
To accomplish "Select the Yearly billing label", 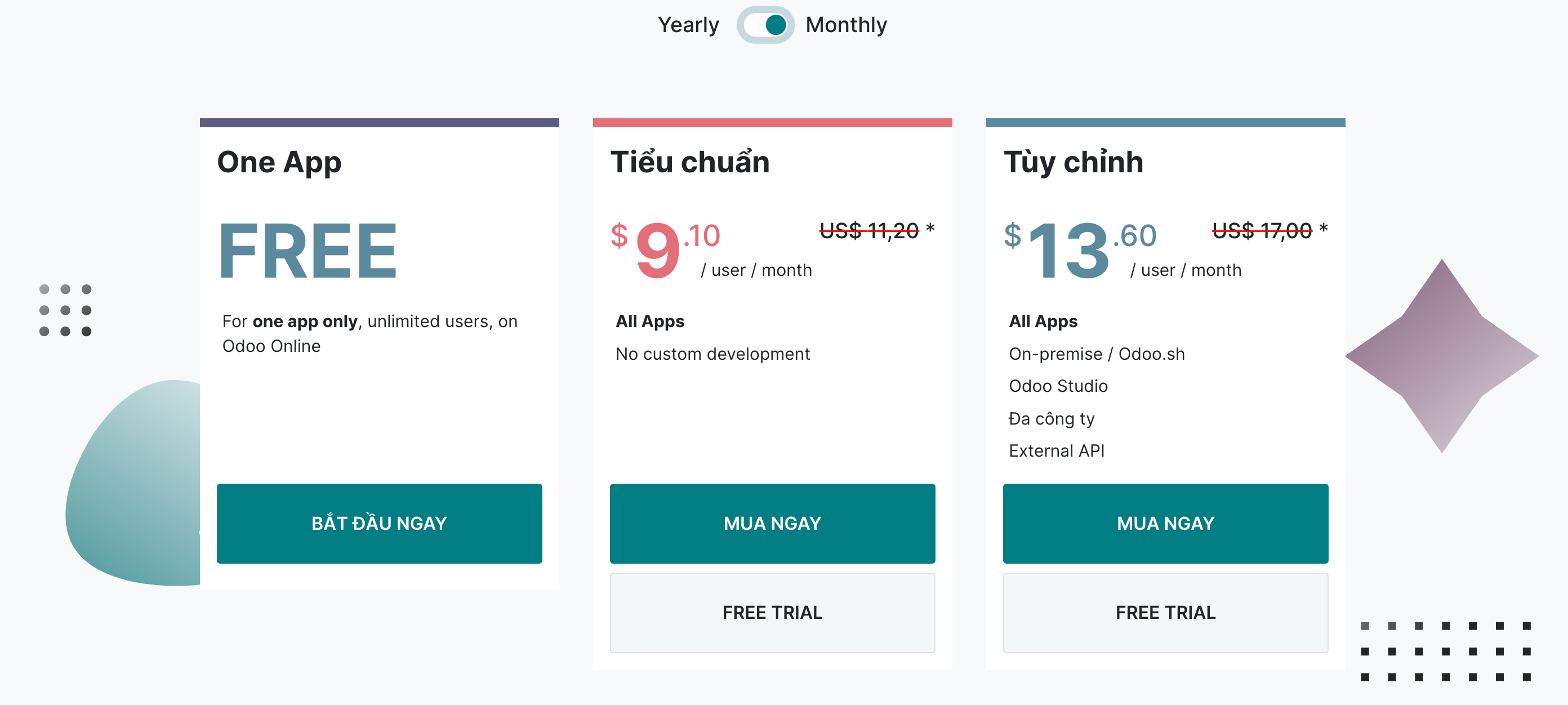I will tap(688, 25).
